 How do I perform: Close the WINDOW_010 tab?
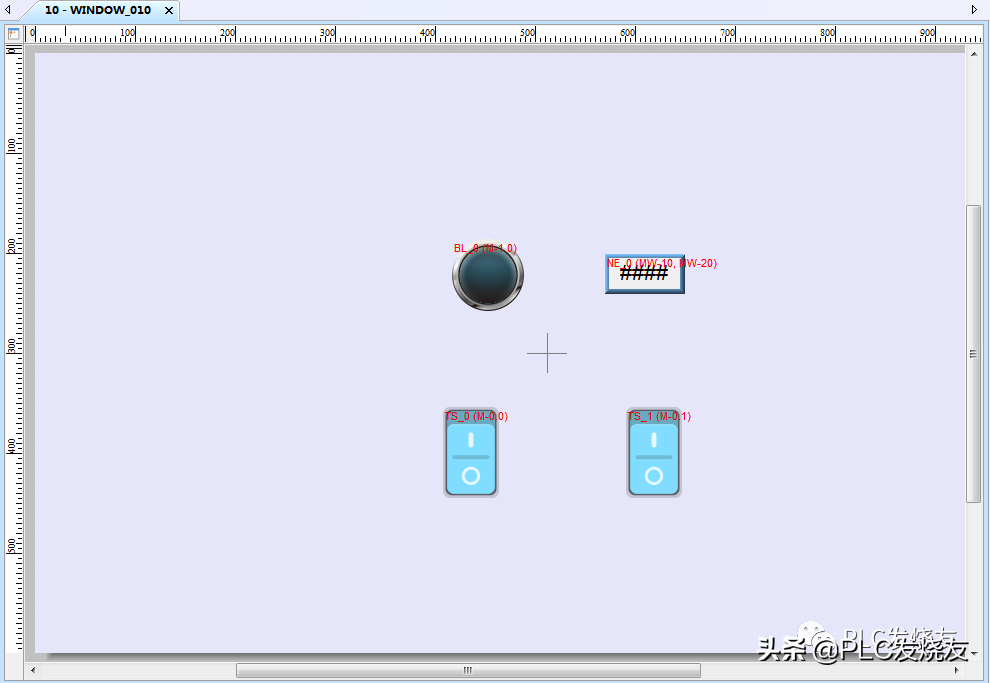point(169,10)
